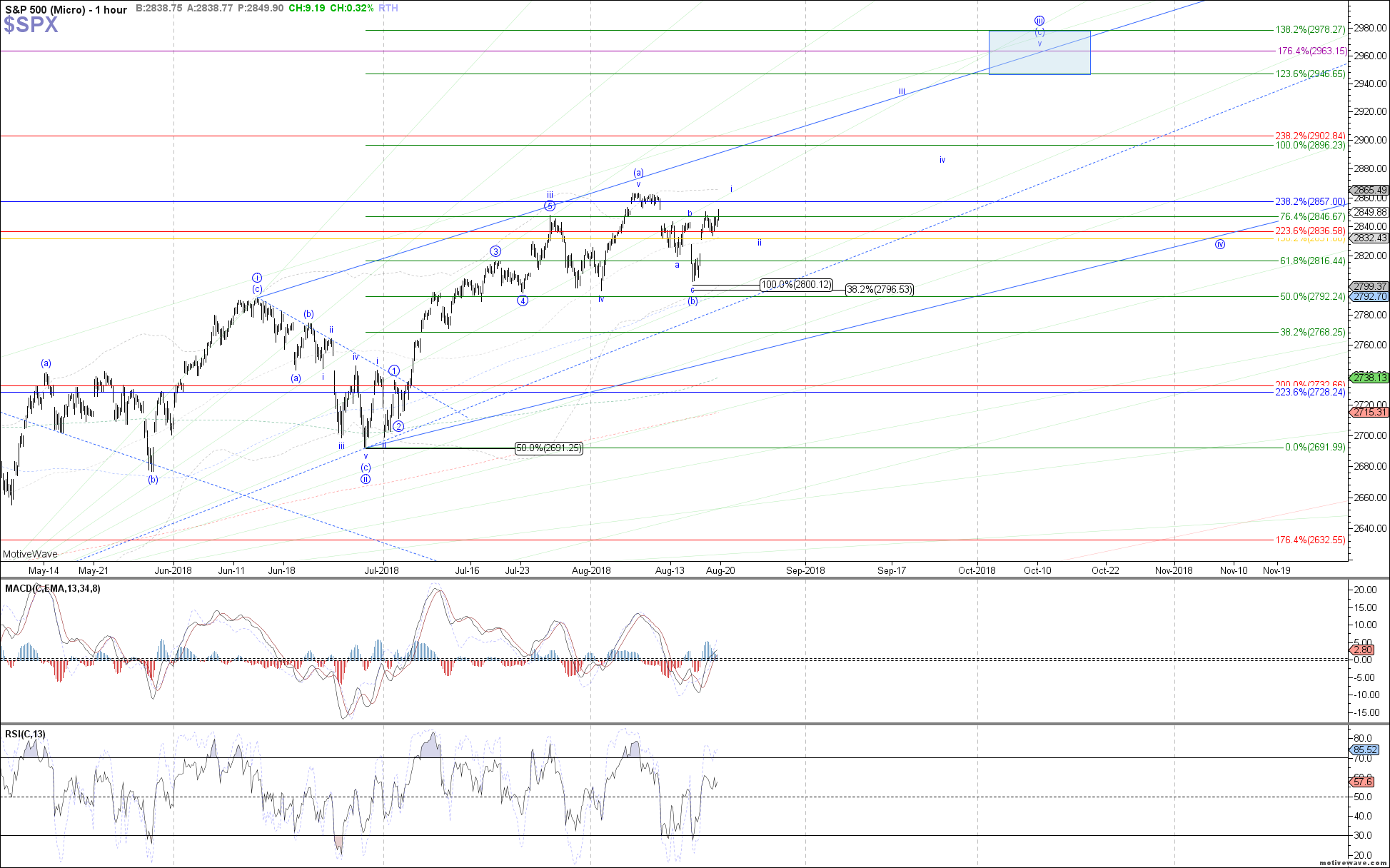
Task: Click the 2799.37 price axis tag
Action: click(x=1368, y=287)
